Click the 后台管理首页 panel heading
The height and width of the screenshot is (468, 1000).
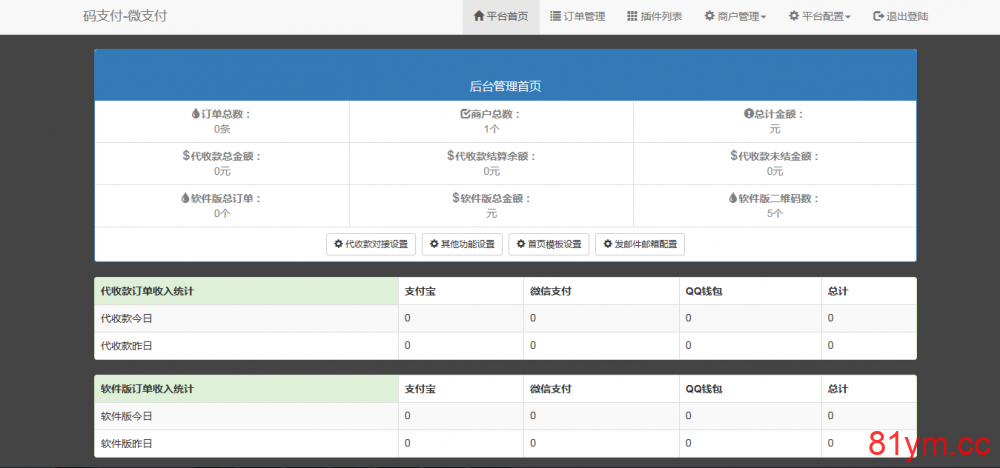tap(505, 86)
